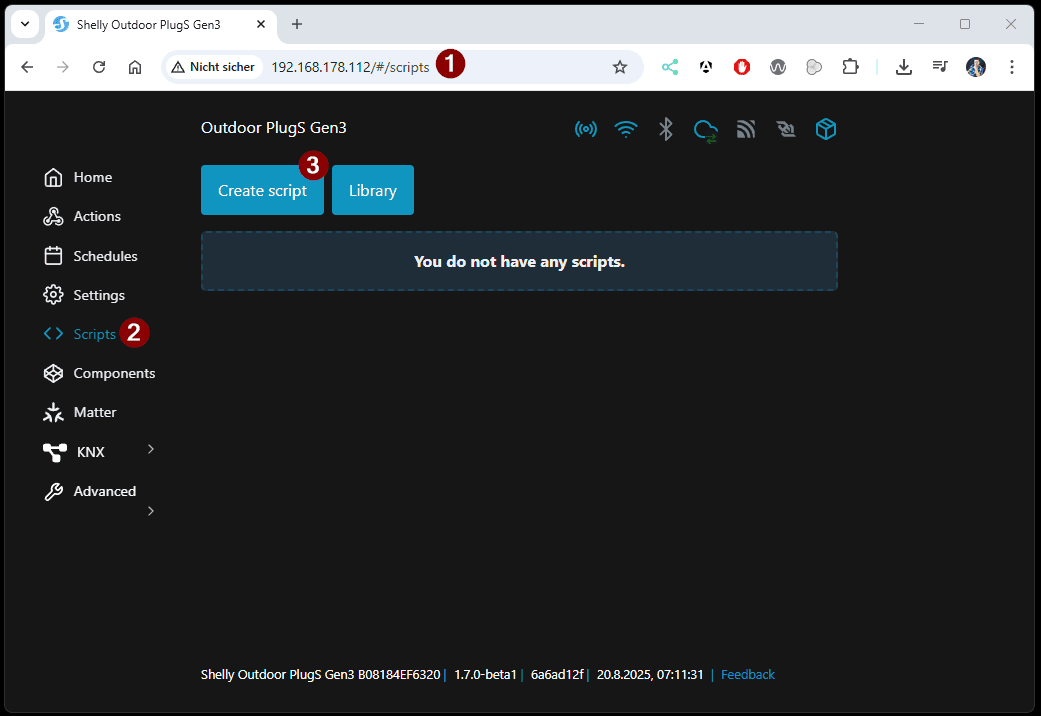The width and height of the screenshot is (1041, 716).
Task: Open the Feedback link in the footer
Action: coord(748,674)
